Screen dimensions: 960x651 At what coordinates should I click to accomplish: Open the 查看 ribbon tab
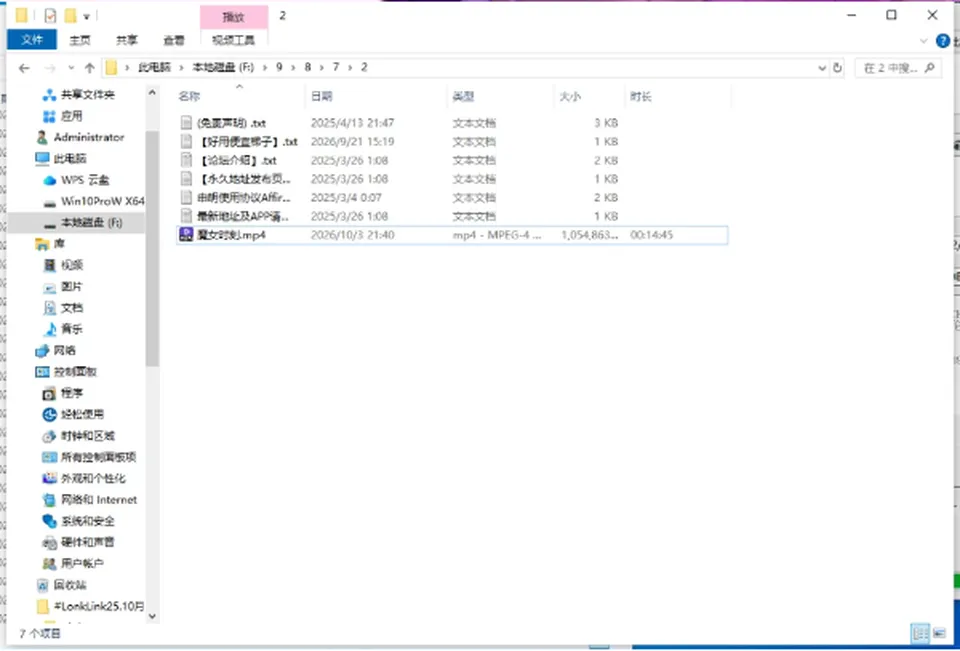click(174, 40)
